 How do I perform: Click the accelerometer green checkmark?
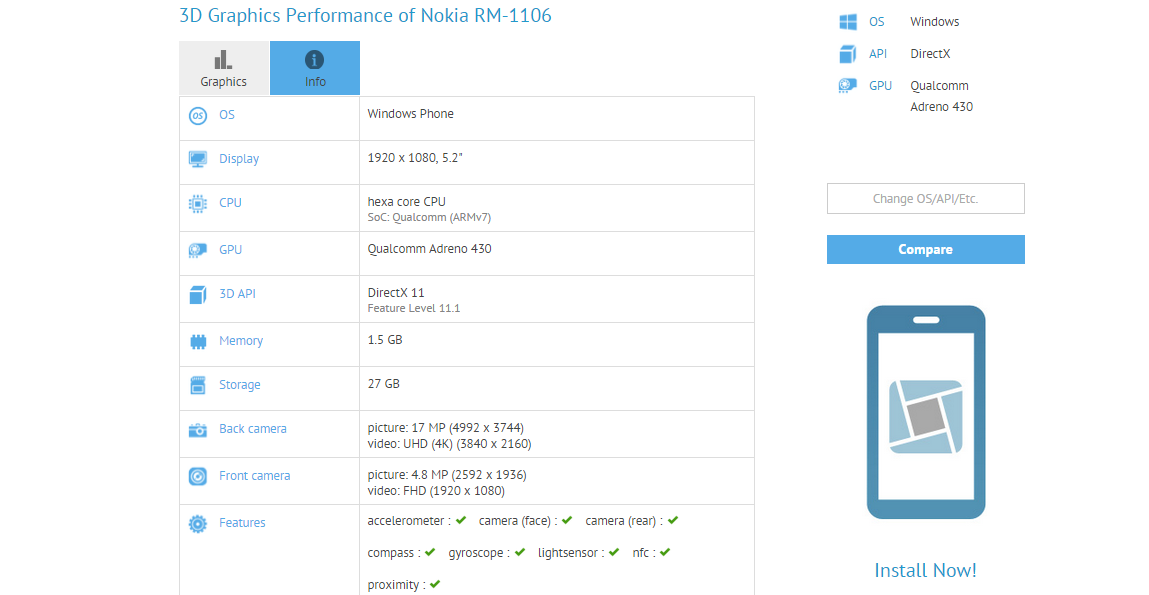[x=461, y=520]
